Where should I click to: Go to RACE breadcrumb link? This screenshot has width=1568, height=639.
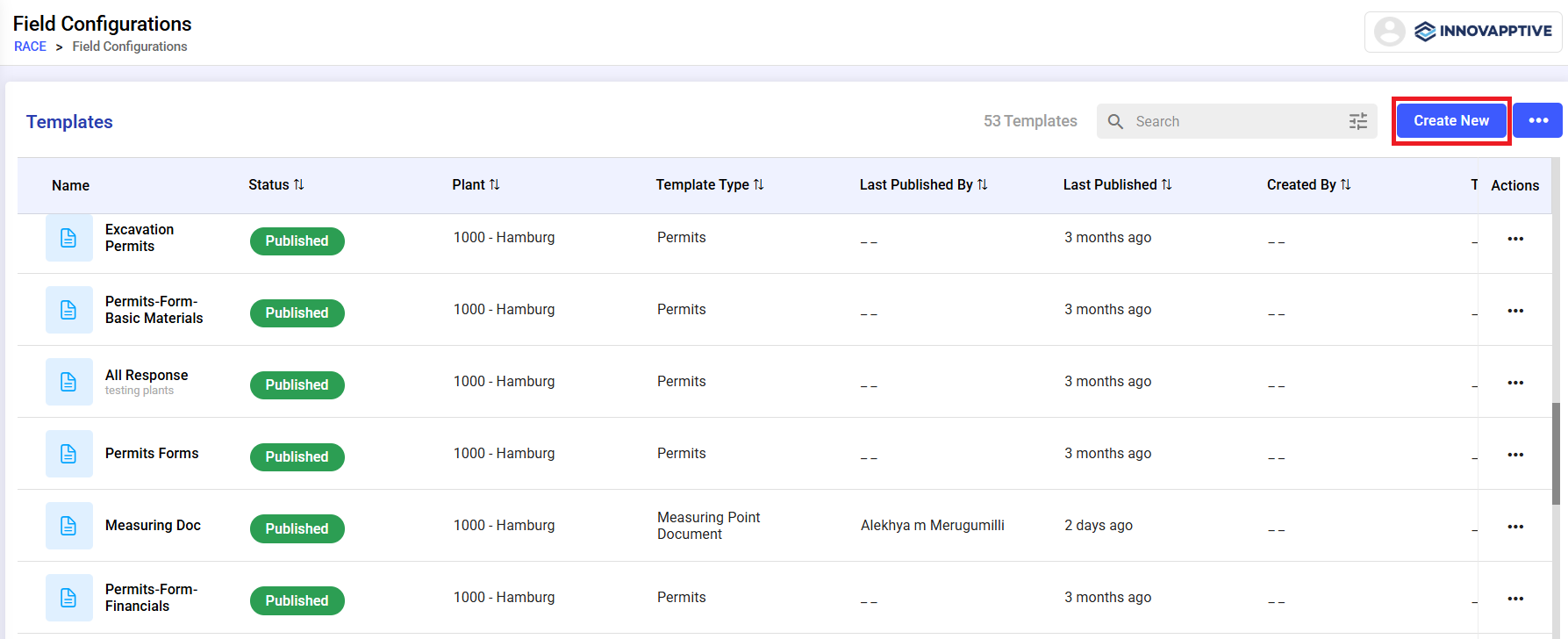click(30, 47)
